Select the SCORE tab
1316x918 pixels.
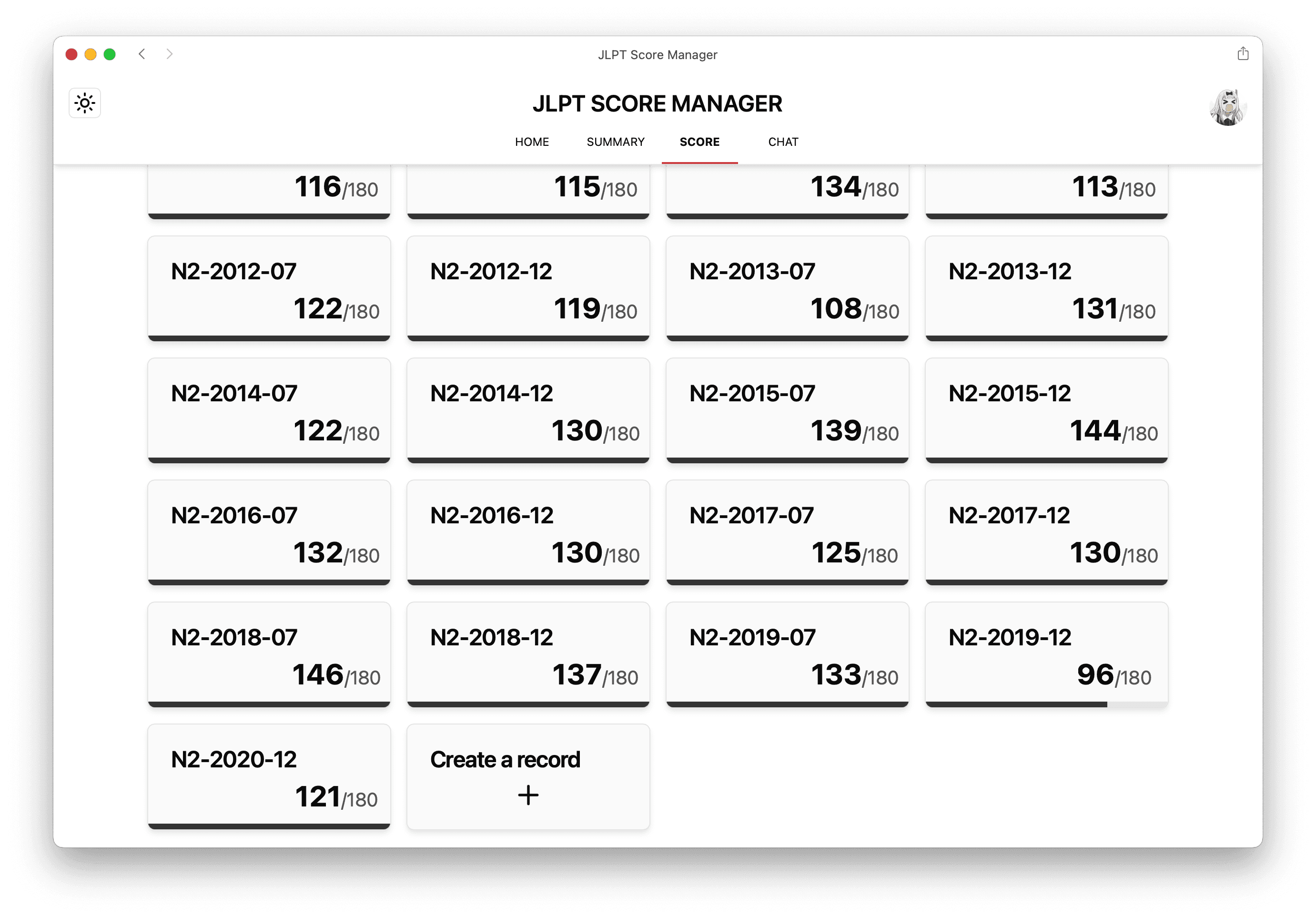[699, 141]
